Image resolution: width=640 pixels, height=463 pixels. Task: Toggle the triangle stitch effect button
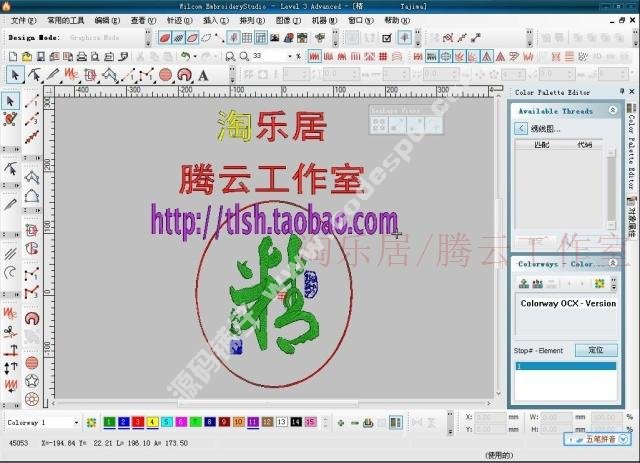[x=487, y=56]
